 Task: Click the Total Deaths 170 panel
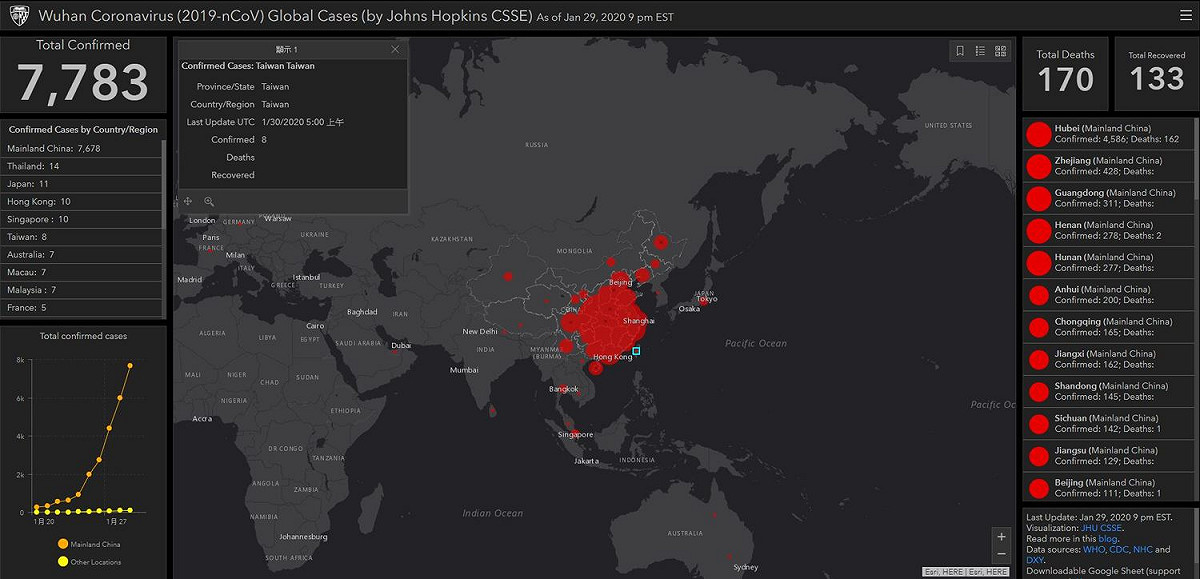point(1065,73)
